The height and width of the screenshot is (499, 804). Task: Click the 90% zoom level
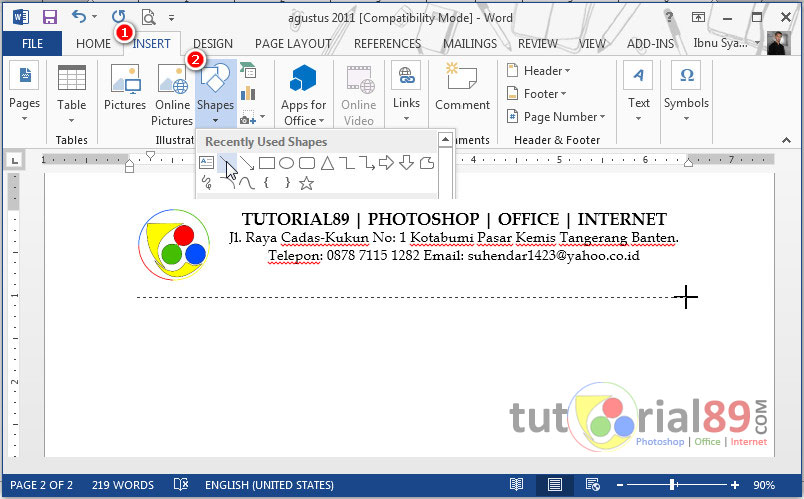763,485
